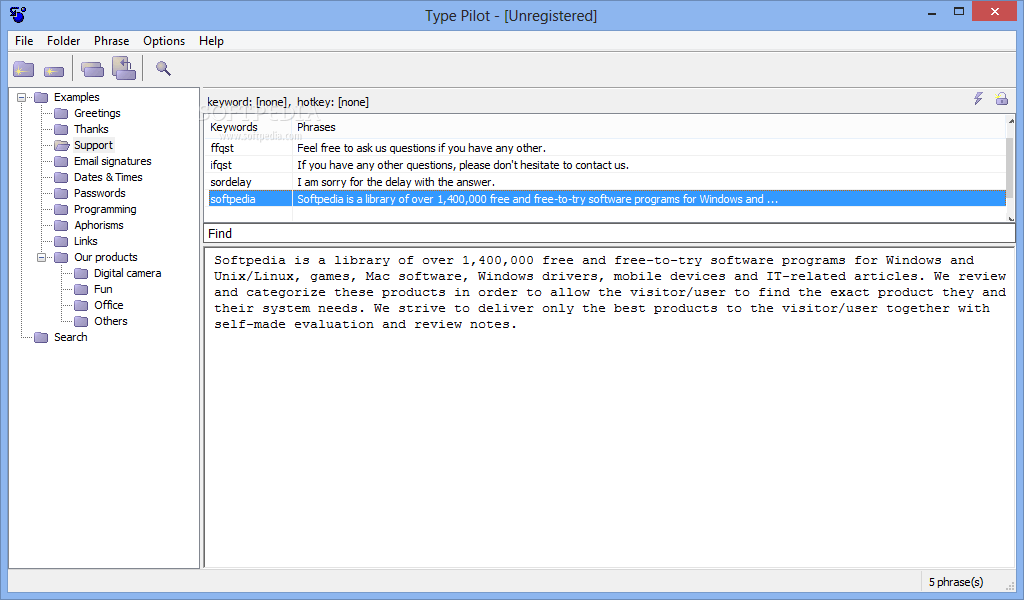The width and height of the screenshot is (1024, 600).
Task: Close the Type Pilot window
Action: [995, 12]
